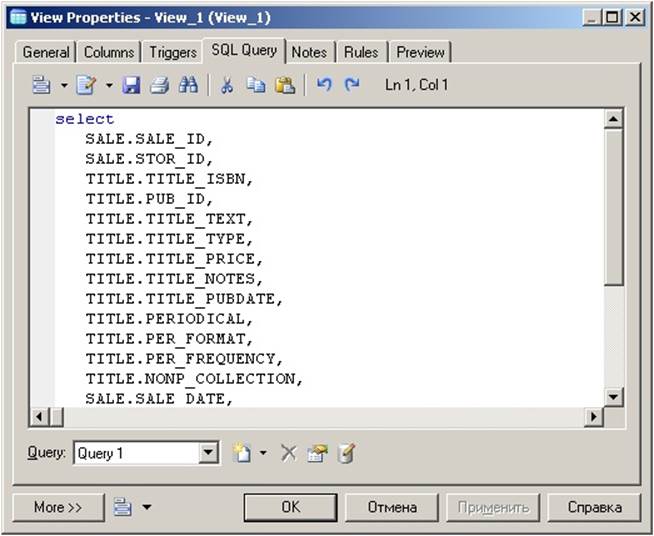Click the TITLE.TITLE_NOTES line
Image resolution: width=654 pixels, height=536 pixels.
pyautogui.click(x=174, y=279)
